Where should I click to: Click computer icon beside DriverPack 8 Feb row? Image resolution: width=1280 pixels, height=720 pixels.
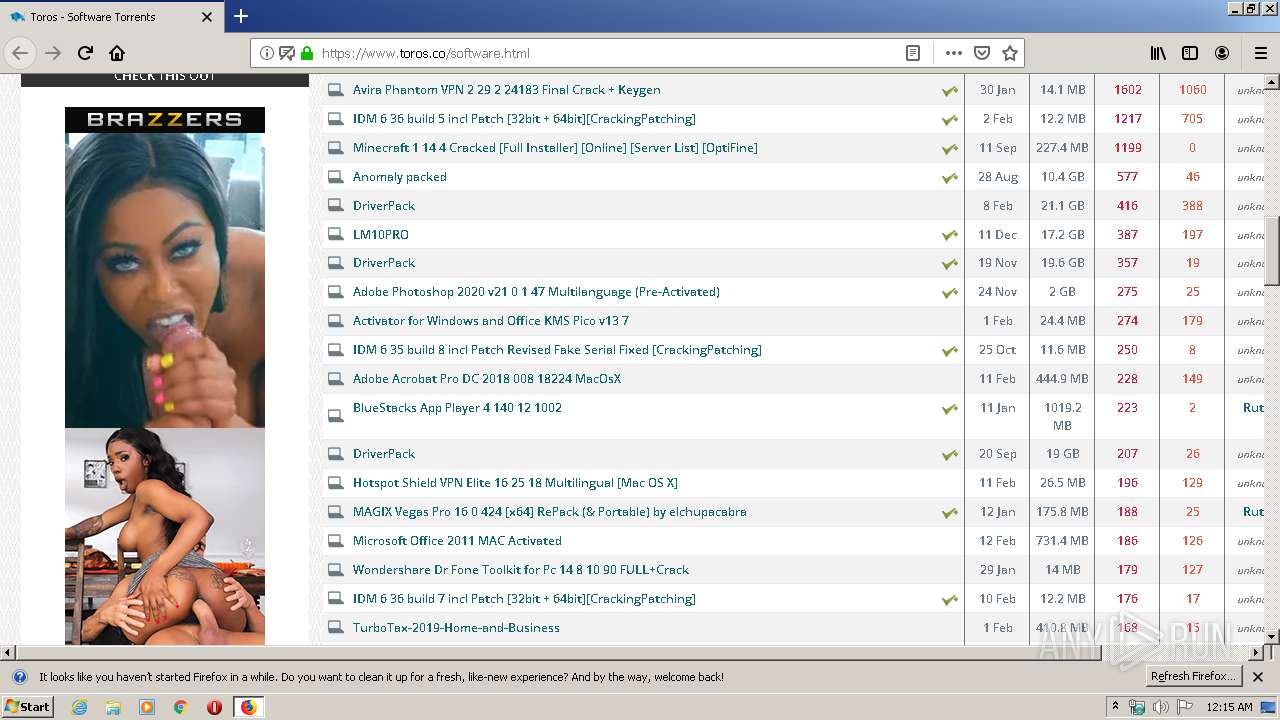(335, 206)
